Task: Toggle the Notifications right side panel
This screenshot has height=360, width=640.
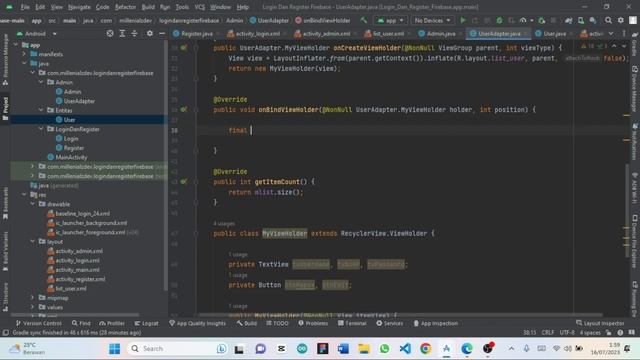Action: [635, 142]
